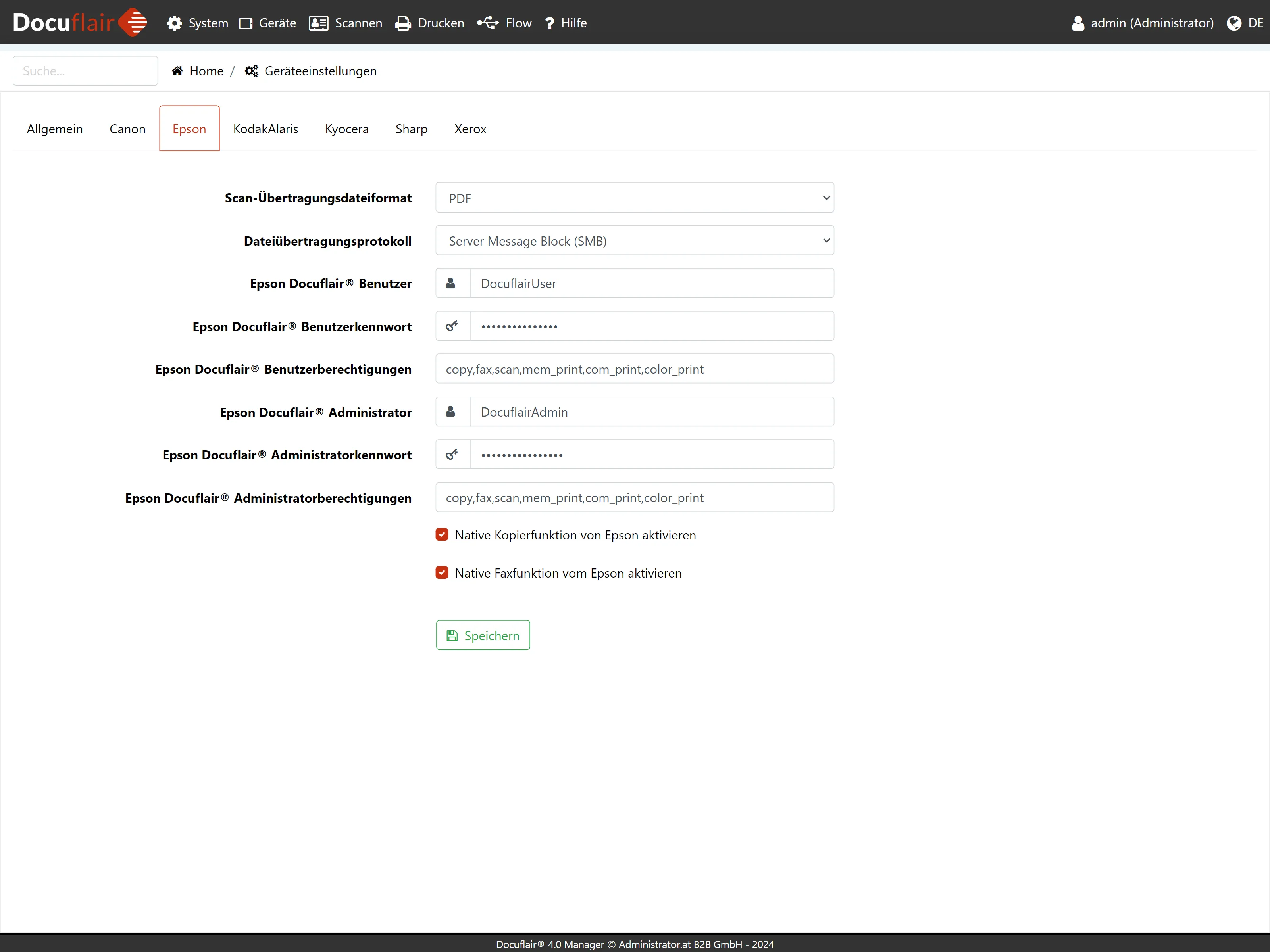The width and height of the screenshot is (1270, 952).
Task: Click the Home house icon
Action: pyautogui.click(x=177, y=71)
